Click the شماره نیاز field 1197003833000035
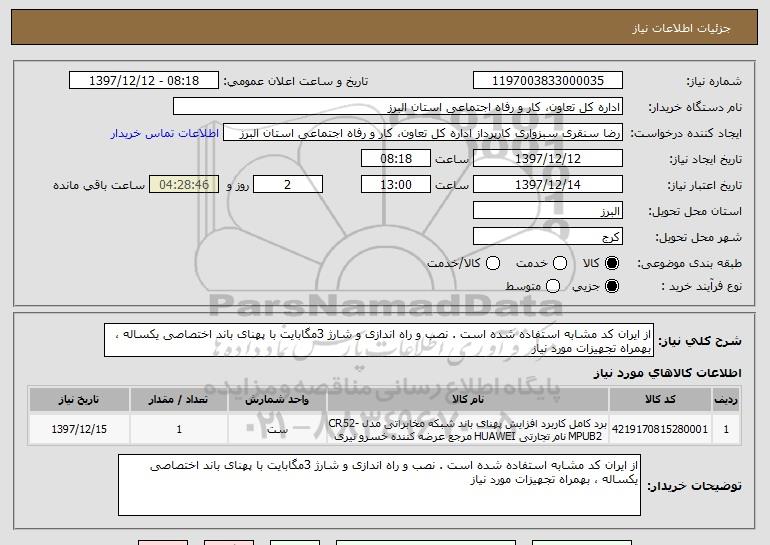770x545 pixels. coord(548,81)
